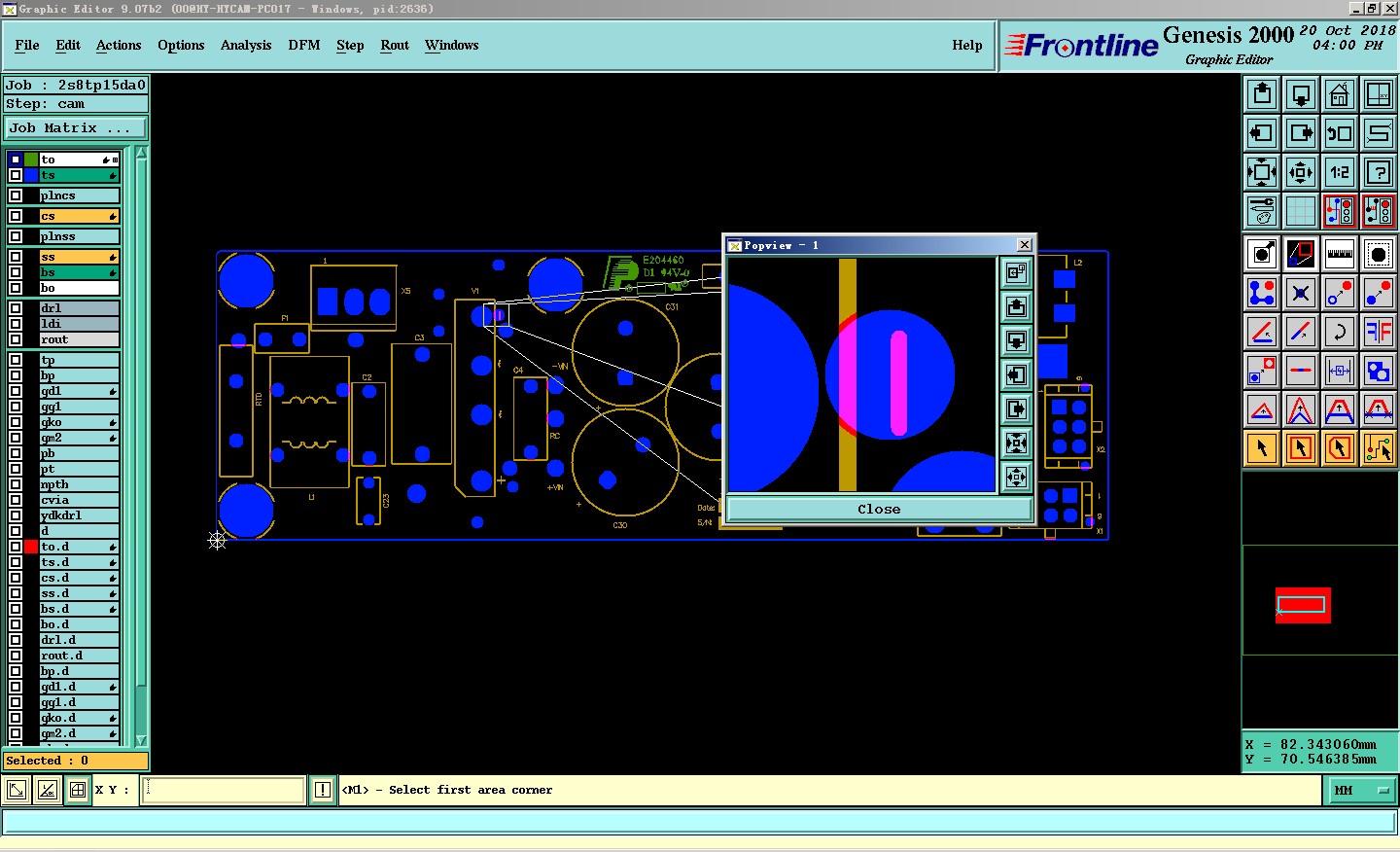Toggle the grid display icon
1400x852 pixels.
tap(1301, 211)
